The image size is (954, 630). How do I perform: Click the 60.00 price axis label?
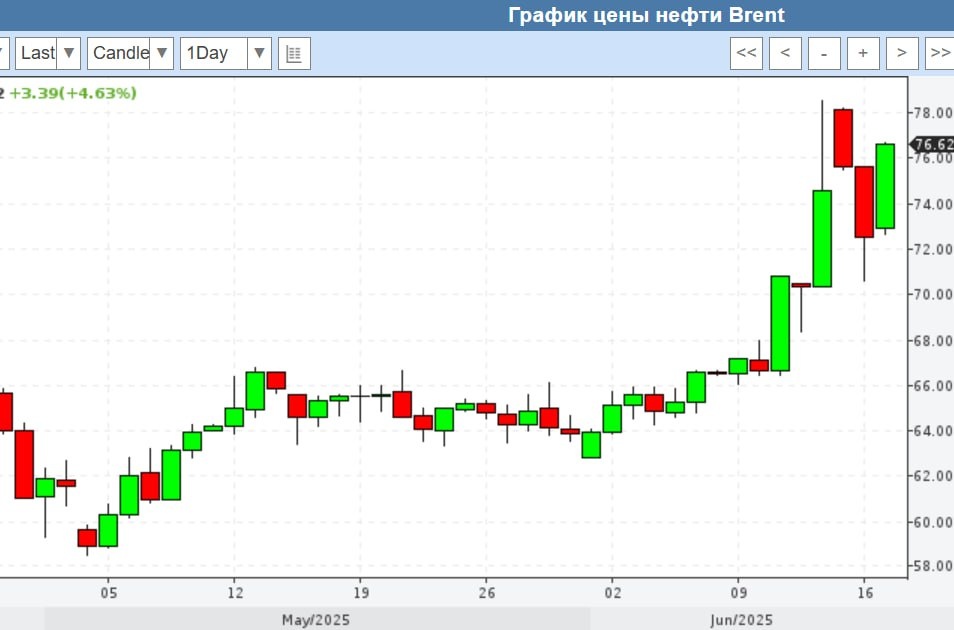coord(935,522)
